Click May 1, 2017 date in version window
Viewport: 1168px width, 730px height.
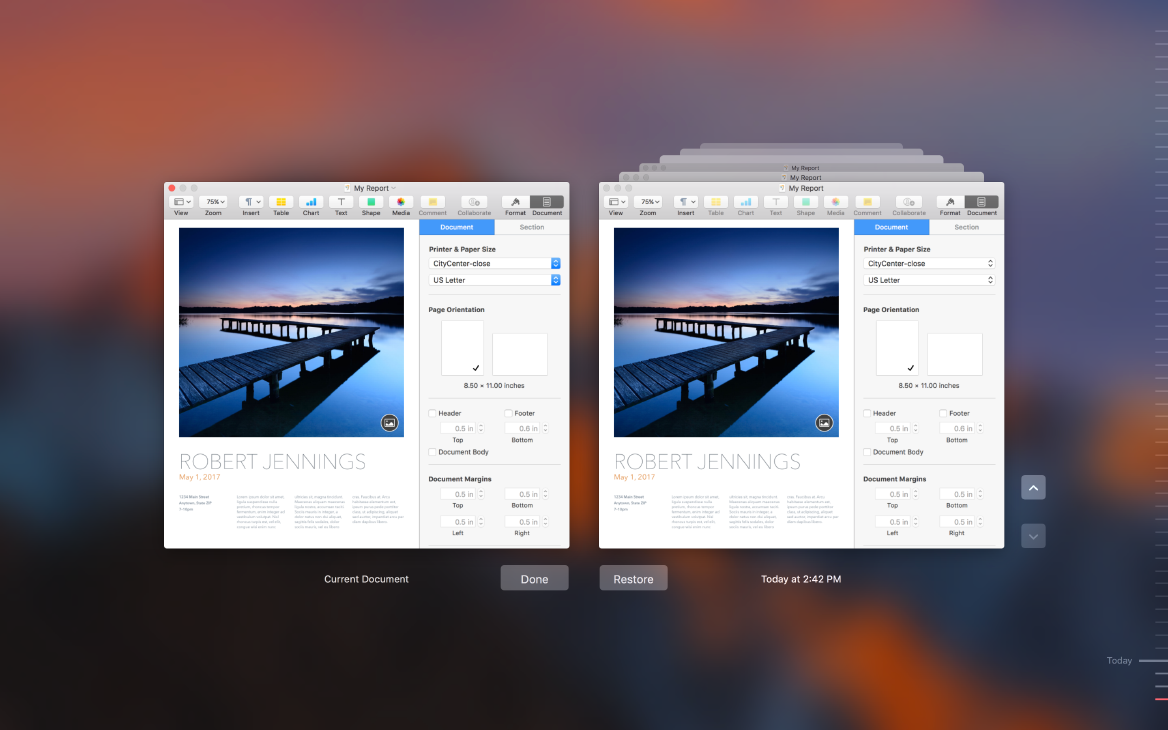tap(635, 477)
